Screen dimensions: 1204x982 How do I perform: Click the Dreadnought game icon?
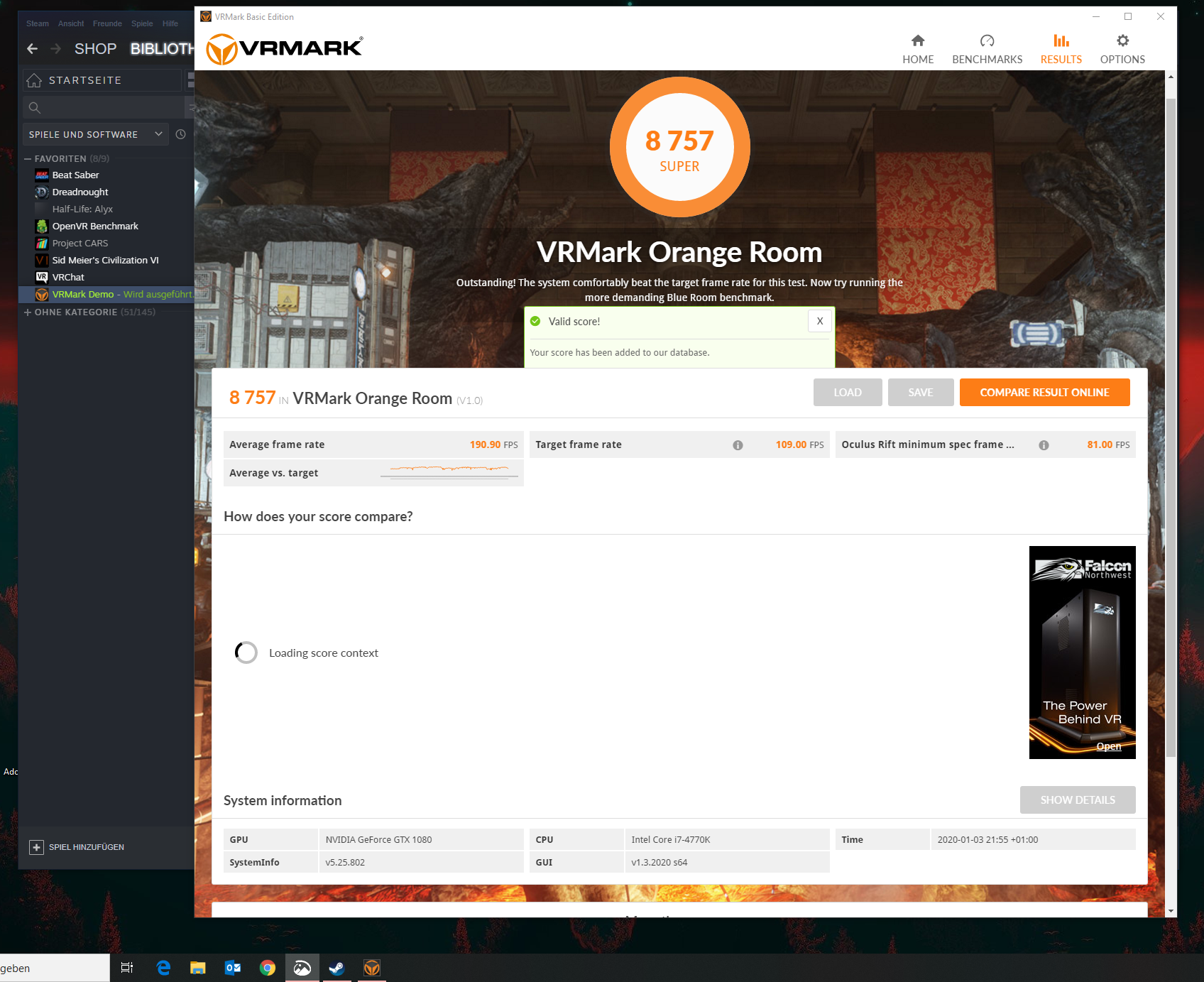click(42, 192)
